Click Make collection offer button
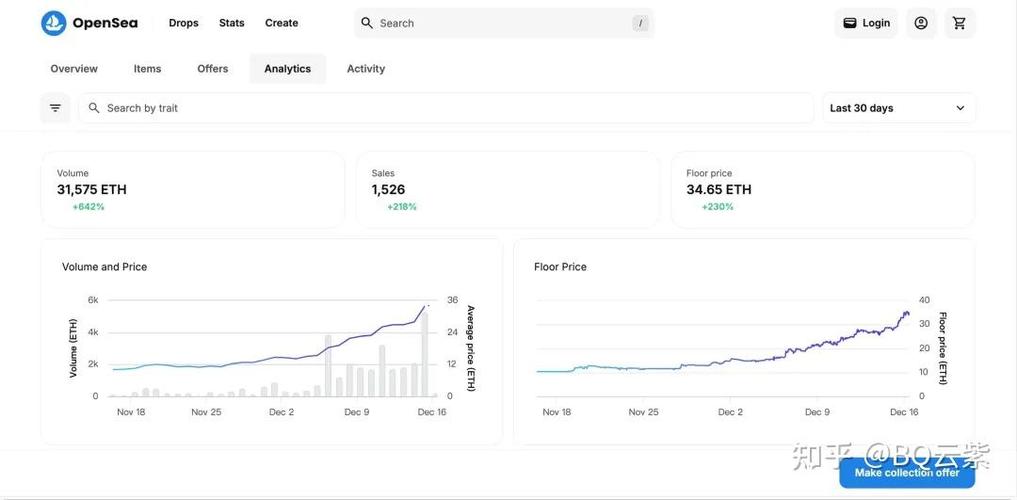This screenshot has height=500, width=1017. point(907,473)
